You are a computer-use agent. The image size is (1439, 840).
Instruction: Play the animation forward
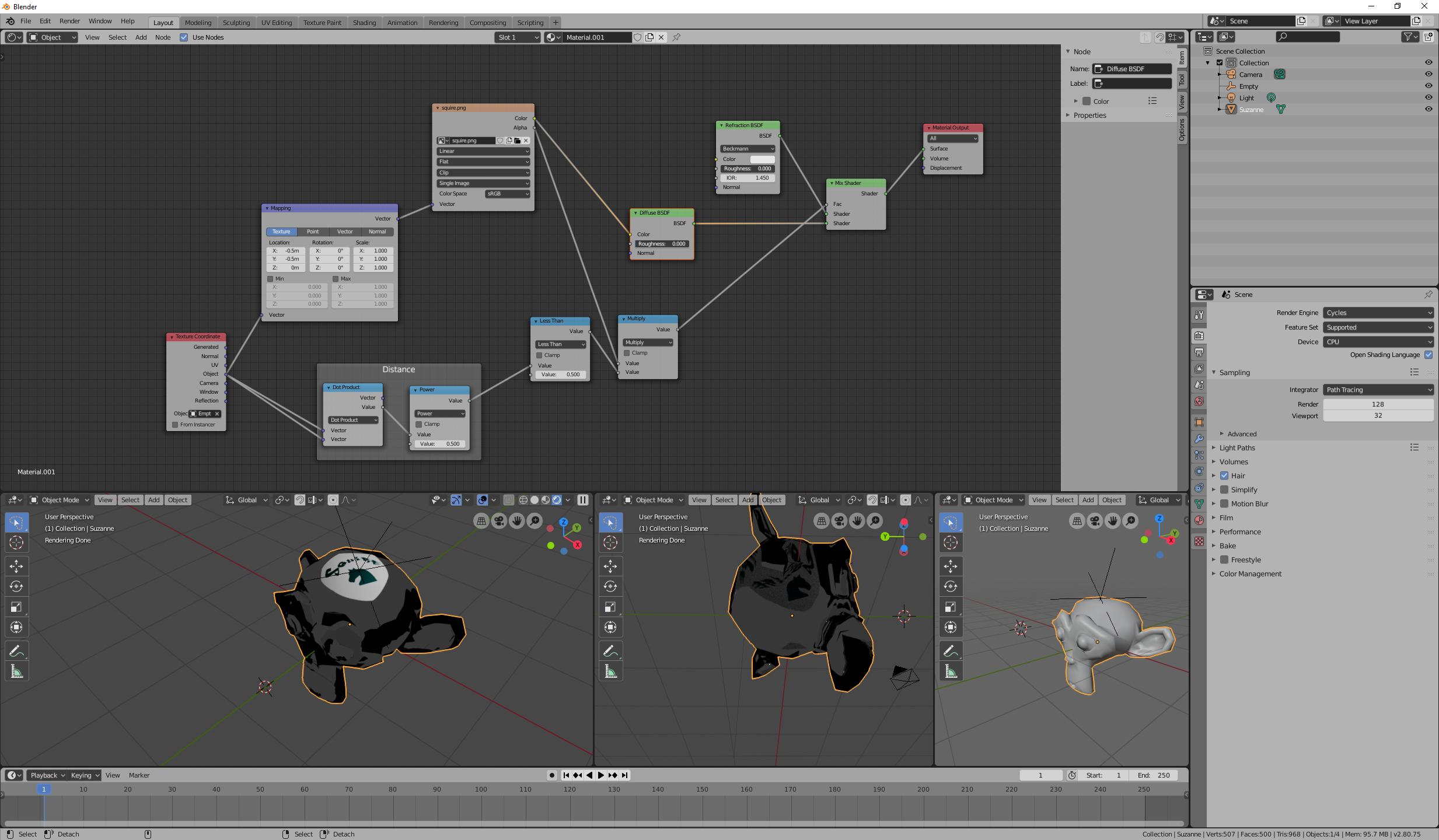tap(601, 775)
